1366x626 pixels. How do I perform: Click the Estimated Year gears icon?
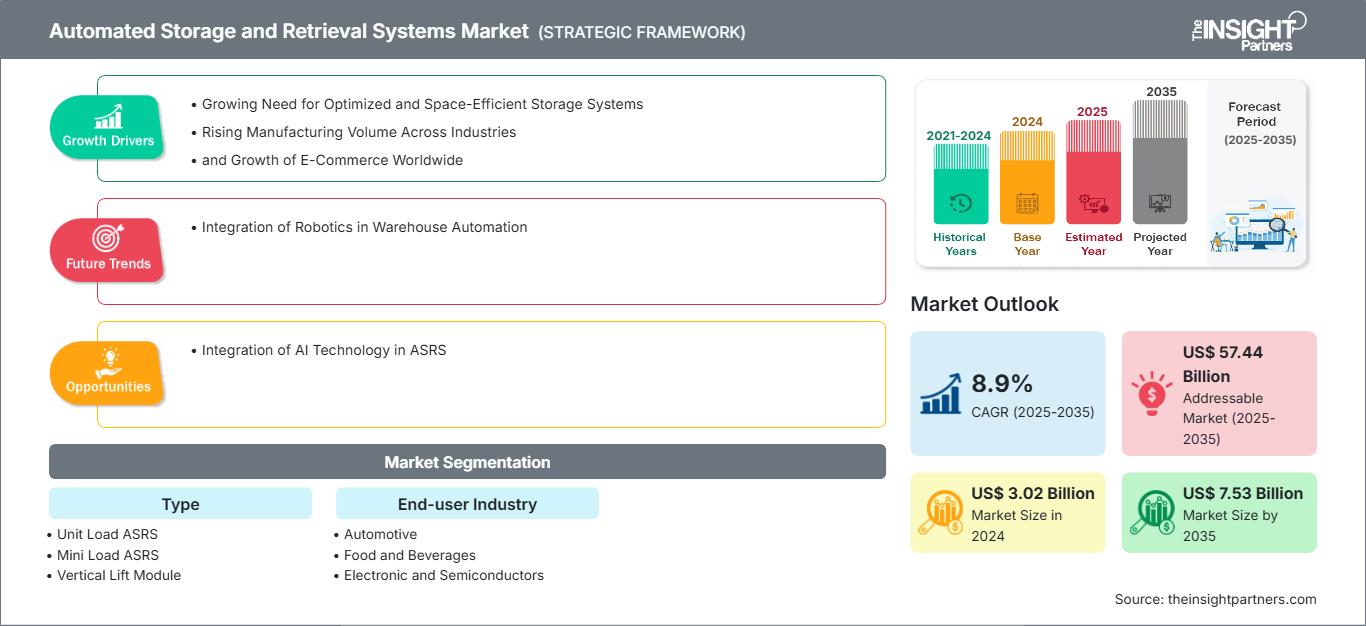click(1093, 203)
